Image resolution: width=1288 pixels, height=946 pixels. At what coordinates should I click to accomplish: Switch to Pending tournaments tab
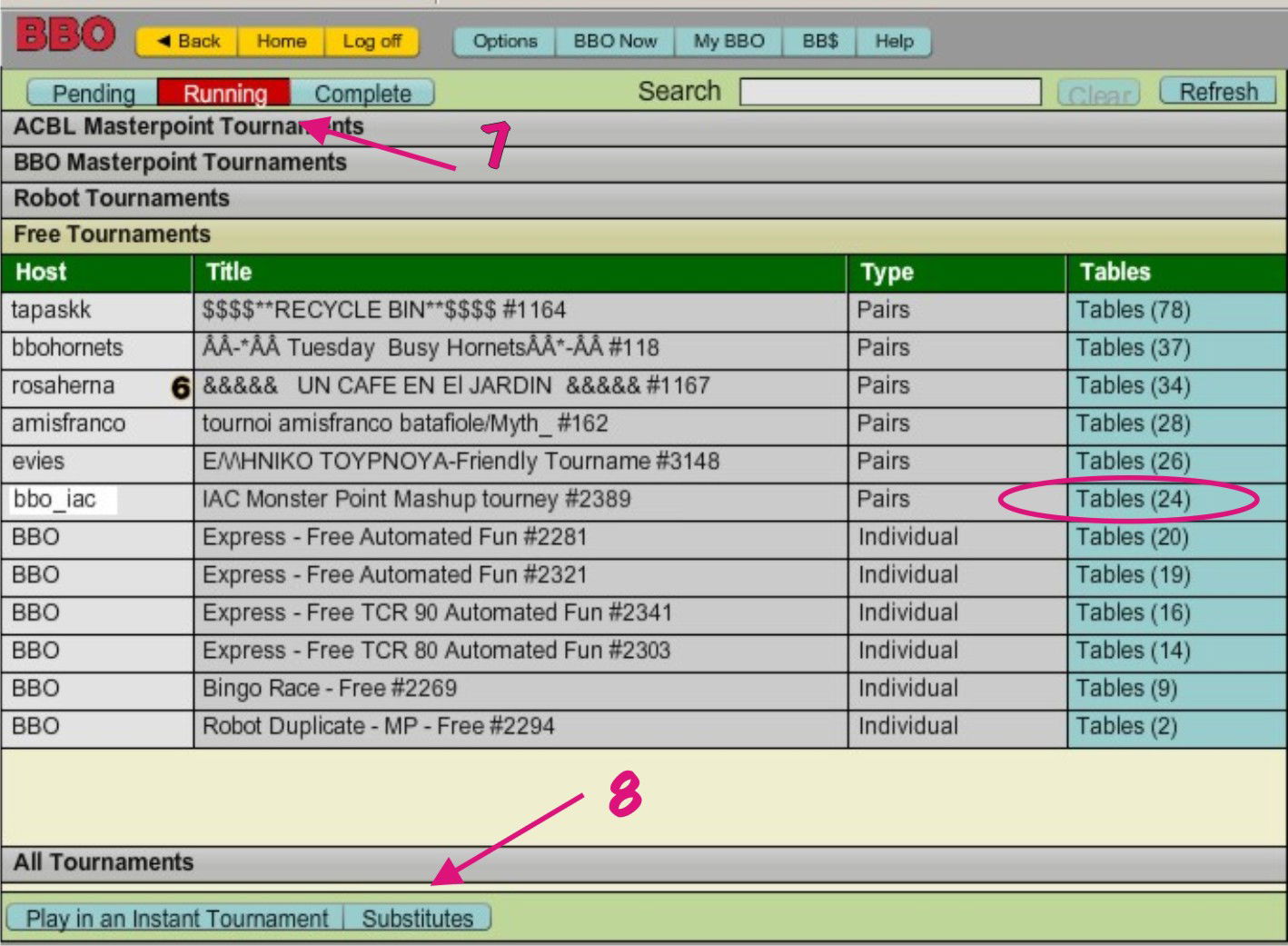[x=93, y=93]
